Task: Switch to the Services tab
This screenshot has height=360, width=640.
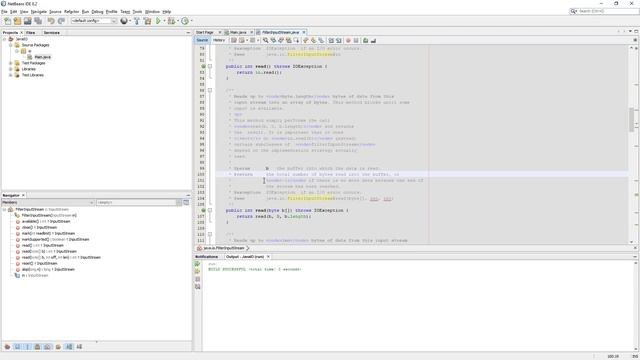Action: pos(51,32)
